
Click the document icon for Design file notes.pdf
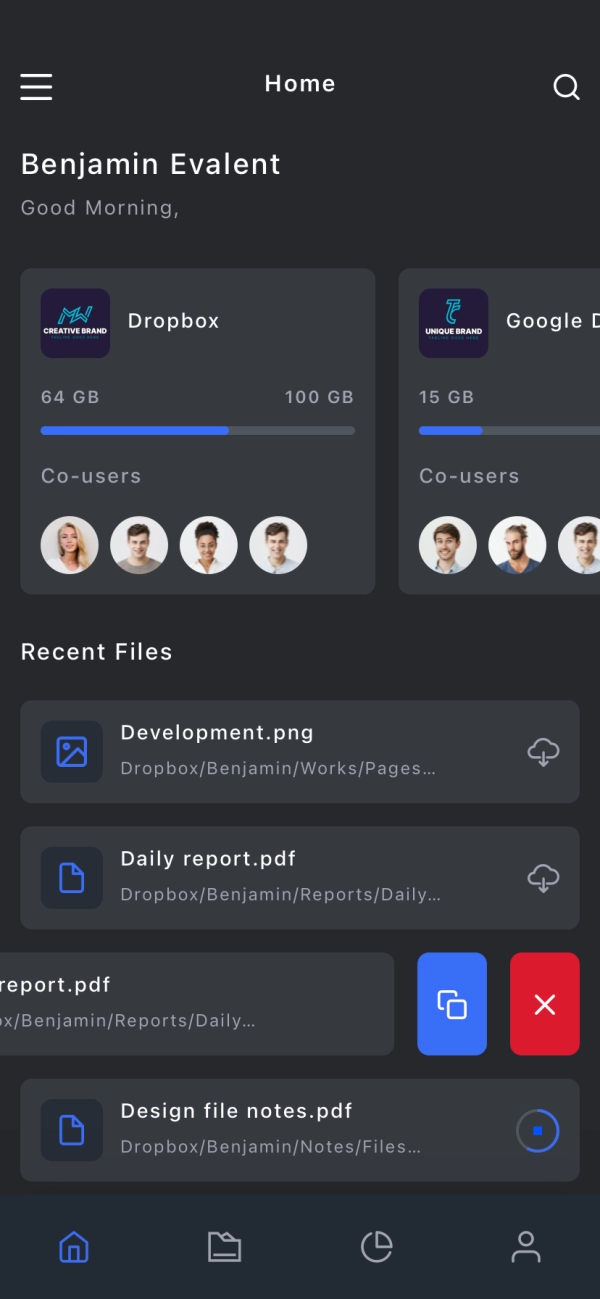point(72,1129)
